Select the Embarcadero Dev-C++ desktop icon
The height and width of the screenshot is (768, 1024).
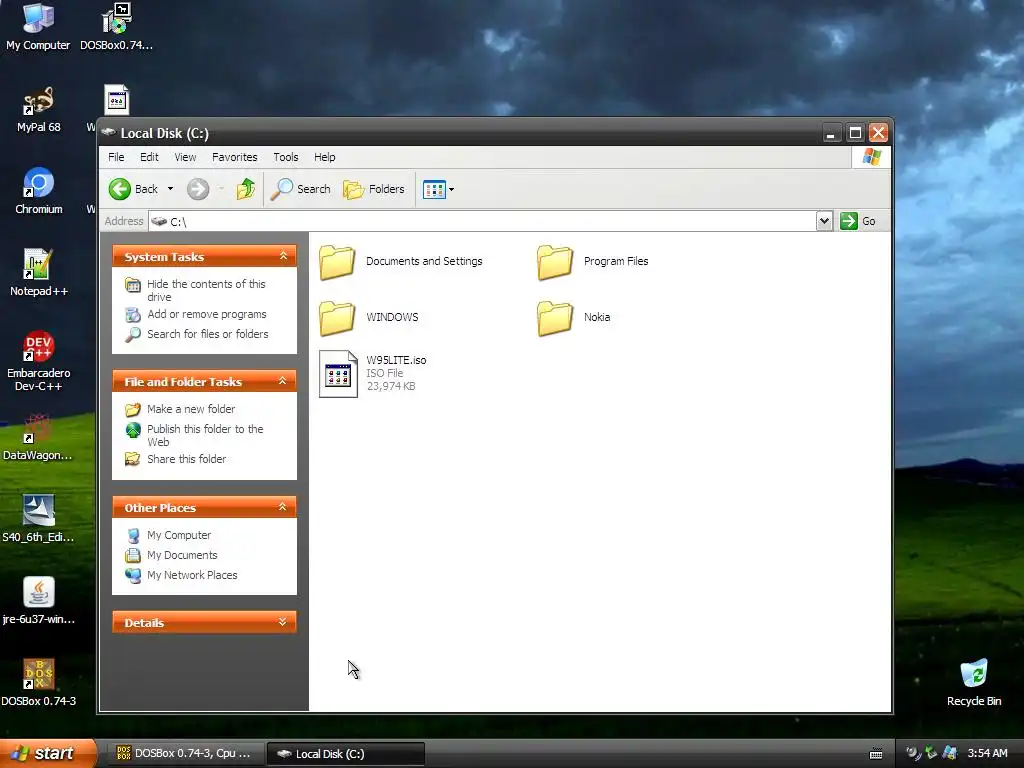click(39, 361)
